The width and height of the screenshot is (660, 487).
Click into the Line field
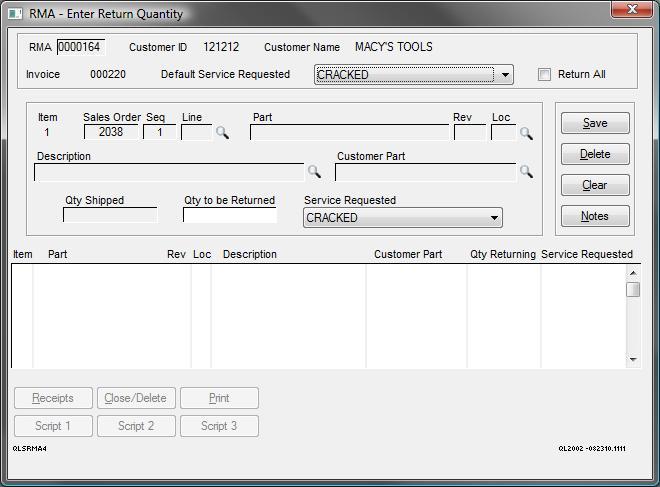[197, 132]
